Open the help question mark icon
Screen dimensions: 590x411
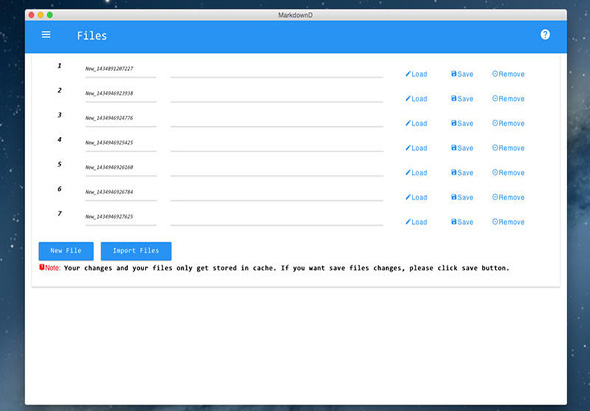(x=545, y=35)
